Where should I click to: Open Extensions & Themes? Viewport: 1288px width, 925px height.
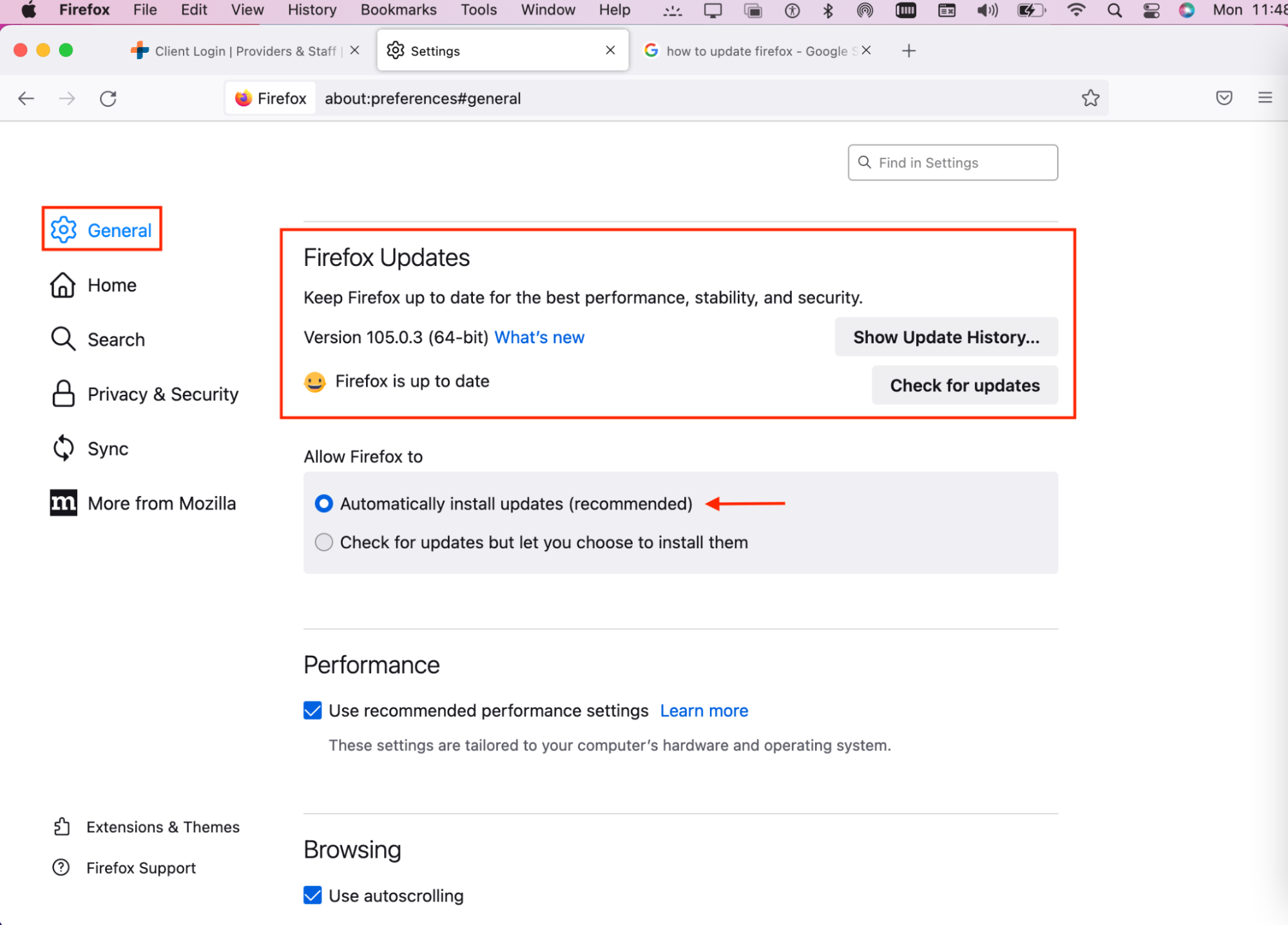pos(162,826)
